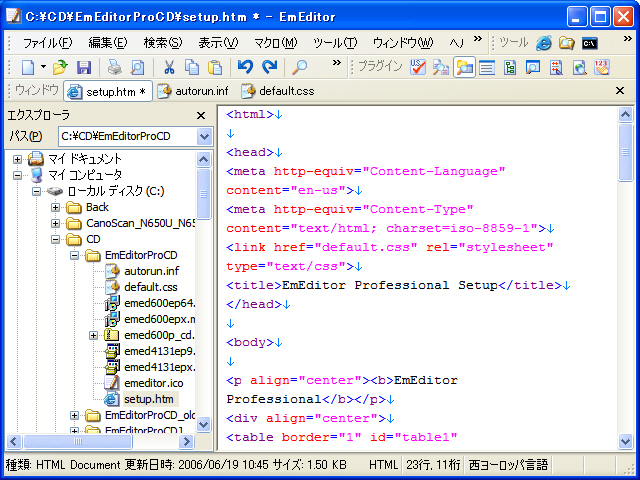Click the red-arrows document plugin icon
The height and width of the screenshot is (480, 640).
pos(556,67)
